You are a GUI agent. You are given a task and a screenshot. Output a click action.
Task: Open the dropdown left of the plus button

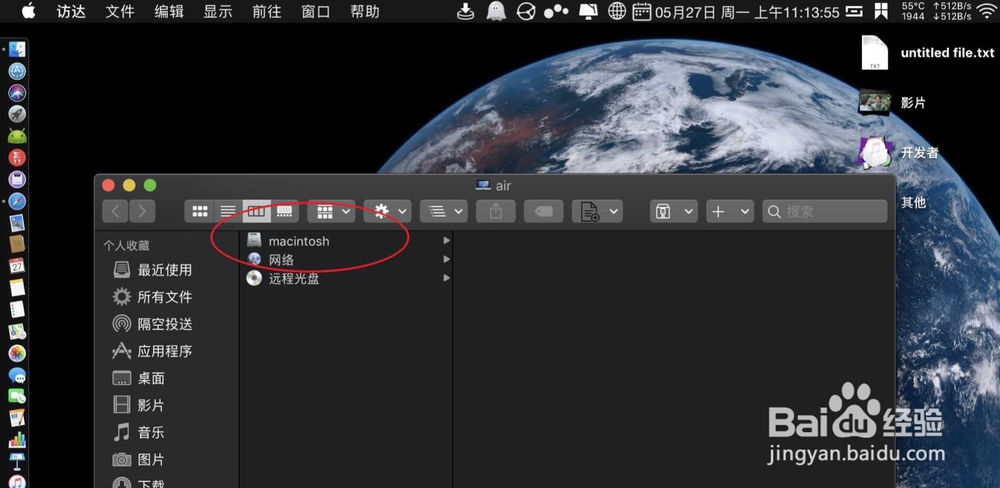673,211
